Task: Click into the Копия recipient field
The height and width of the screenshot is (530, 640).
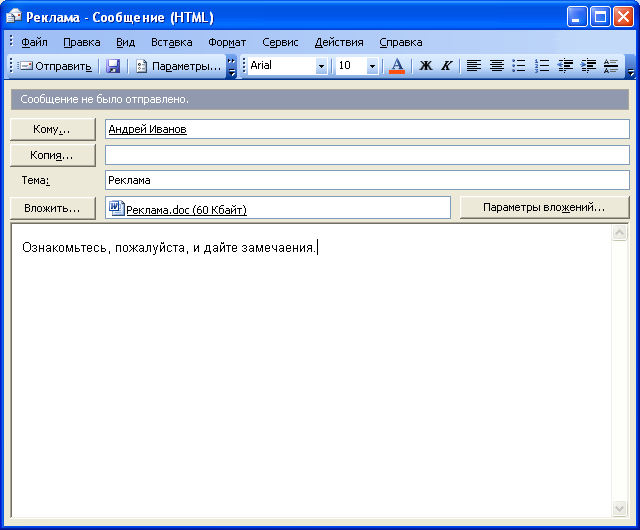Action: coord(367,155)
